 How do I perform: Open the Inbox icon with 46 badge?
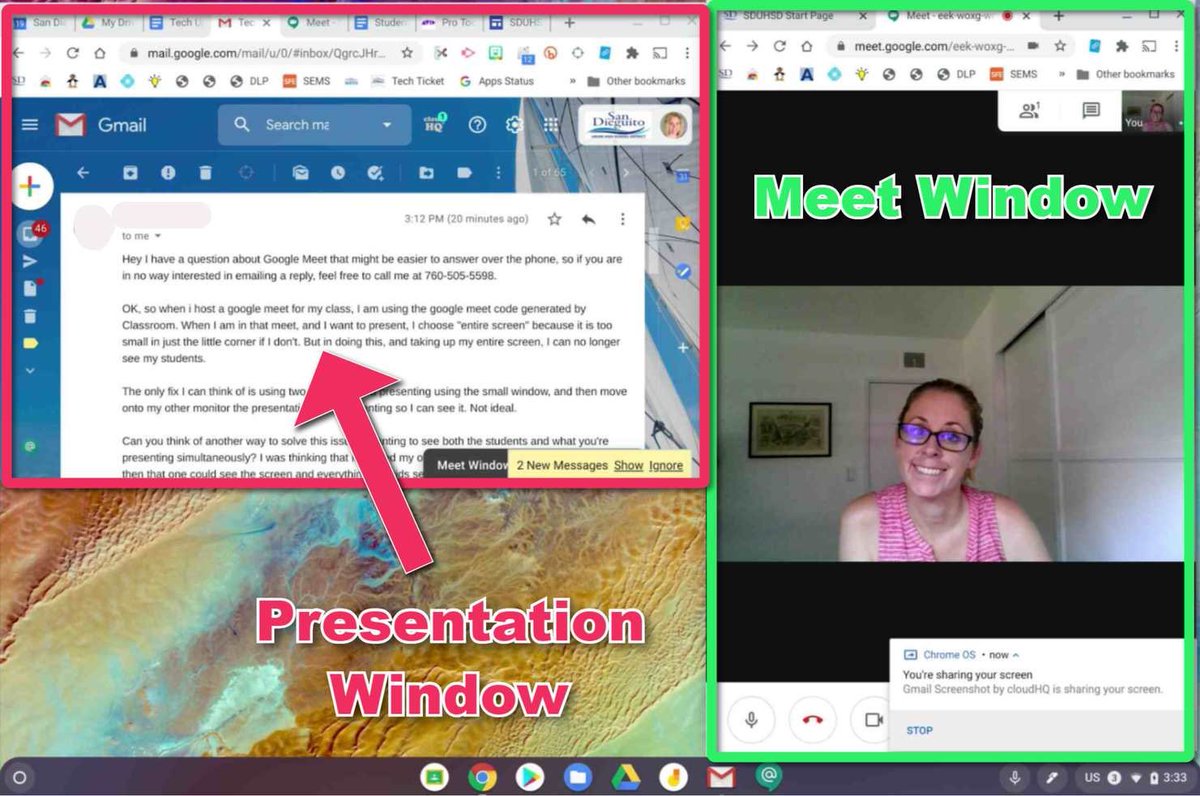click(x=31, y=234)
